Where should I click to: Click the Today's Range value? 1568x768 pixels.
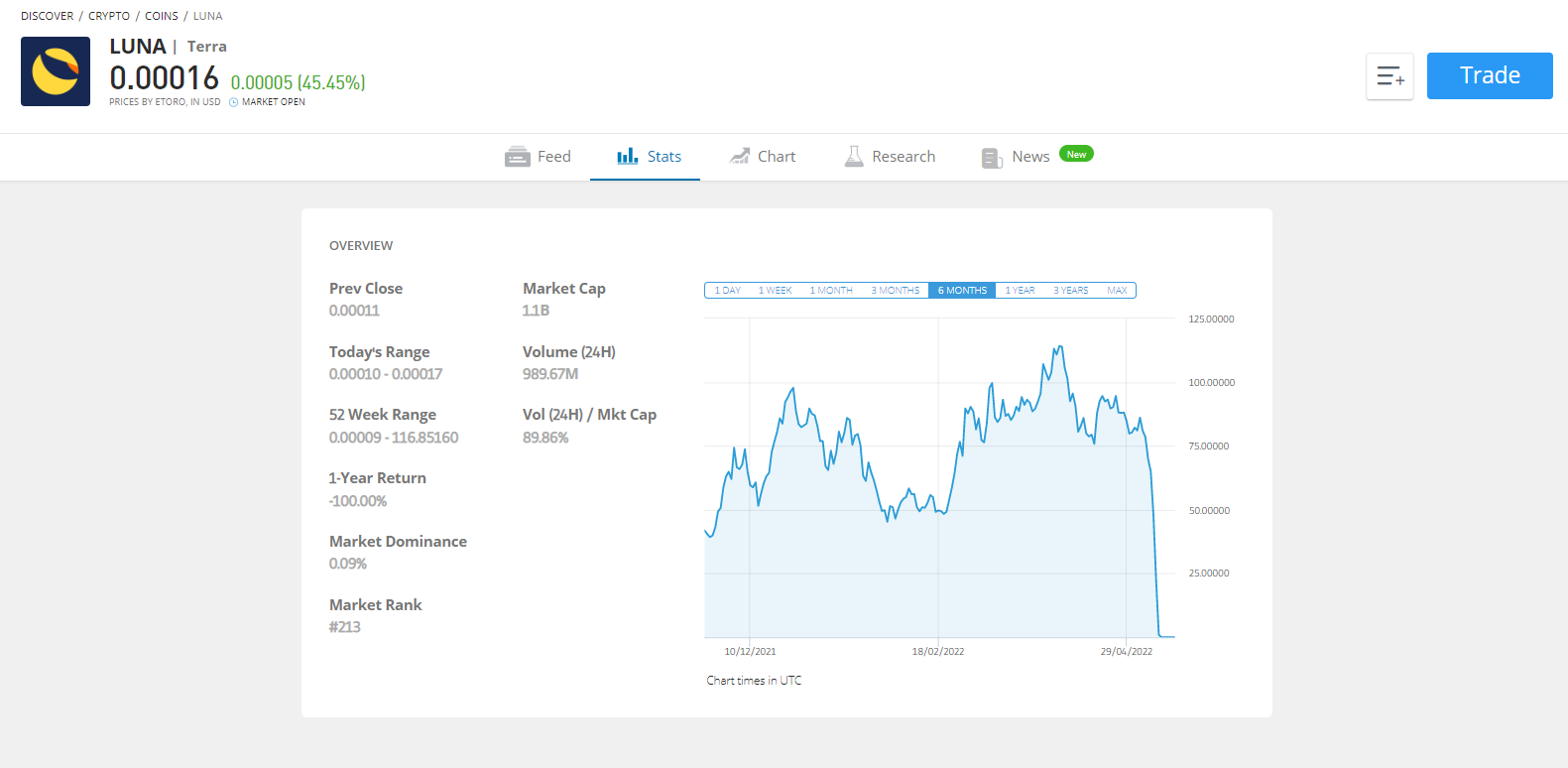(386, 374)
